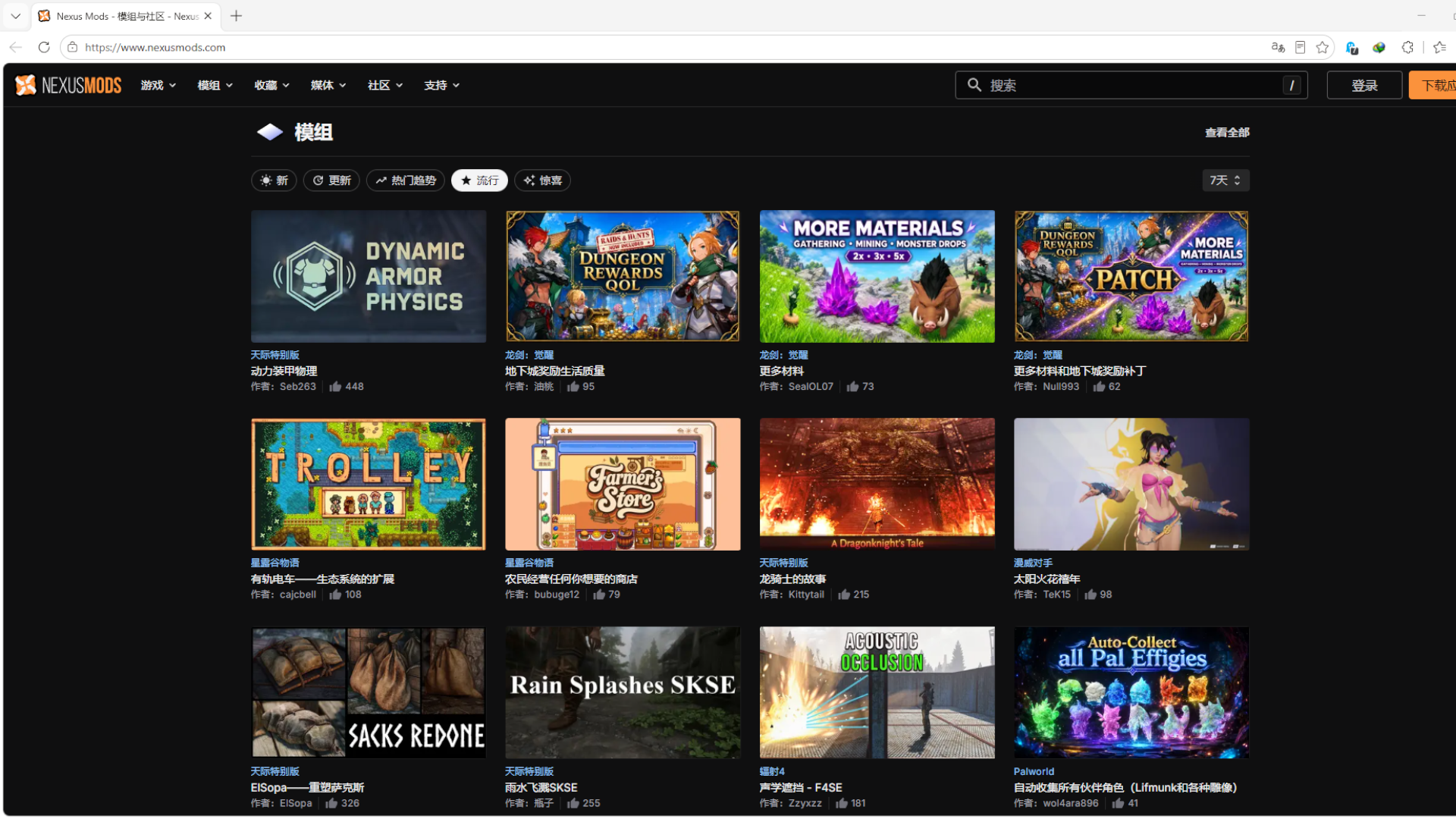Open the 7天 time range dropdown
Screen dimensions: 1456x819
click(1225, 180)
